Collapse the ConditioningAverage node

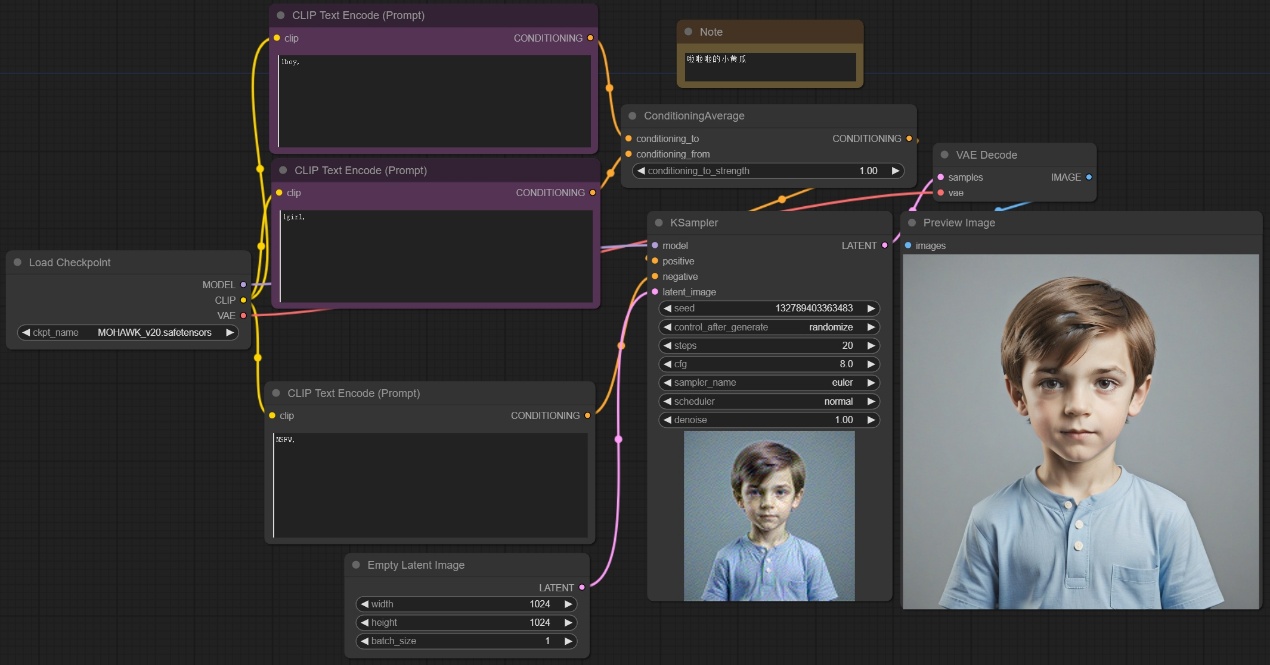pos(632,116)
